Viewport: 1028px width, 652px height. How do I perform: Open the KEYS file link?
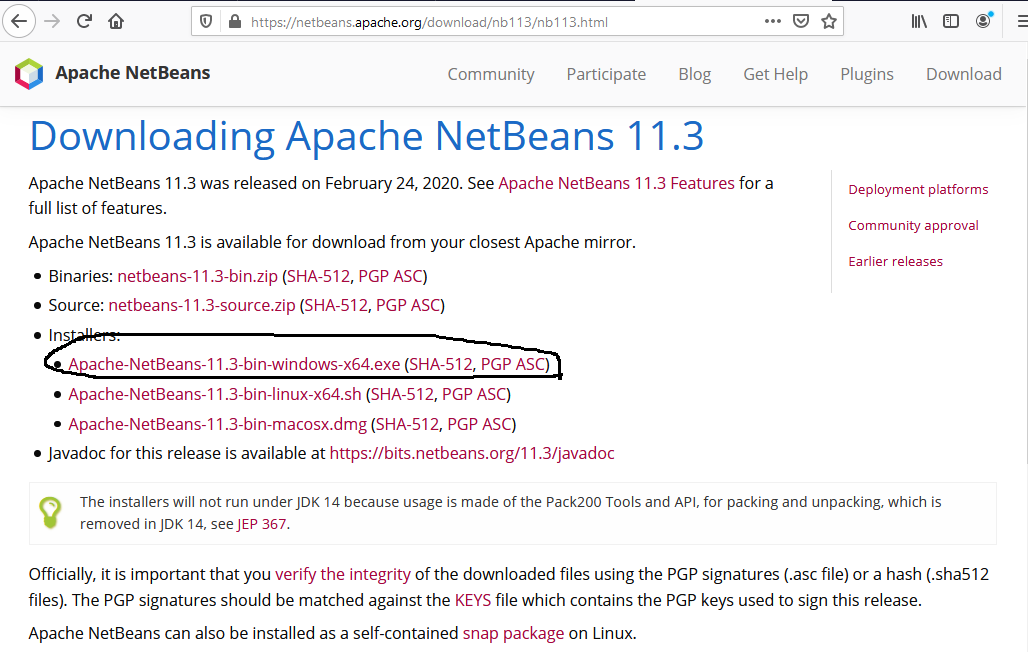(473, 600)
